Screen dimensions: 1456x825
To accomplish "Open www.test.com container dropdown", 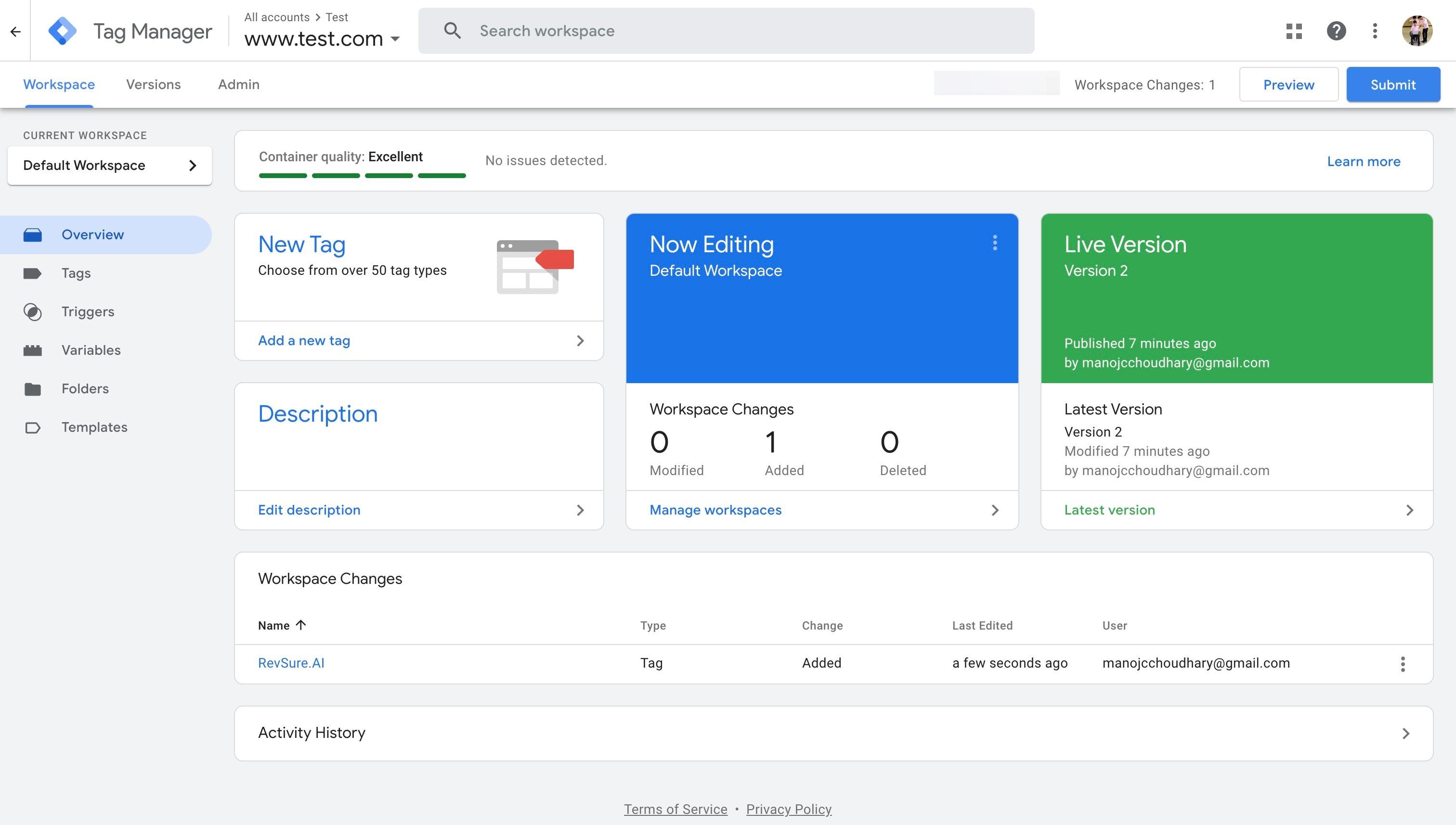I will click(x=322, y=39).
